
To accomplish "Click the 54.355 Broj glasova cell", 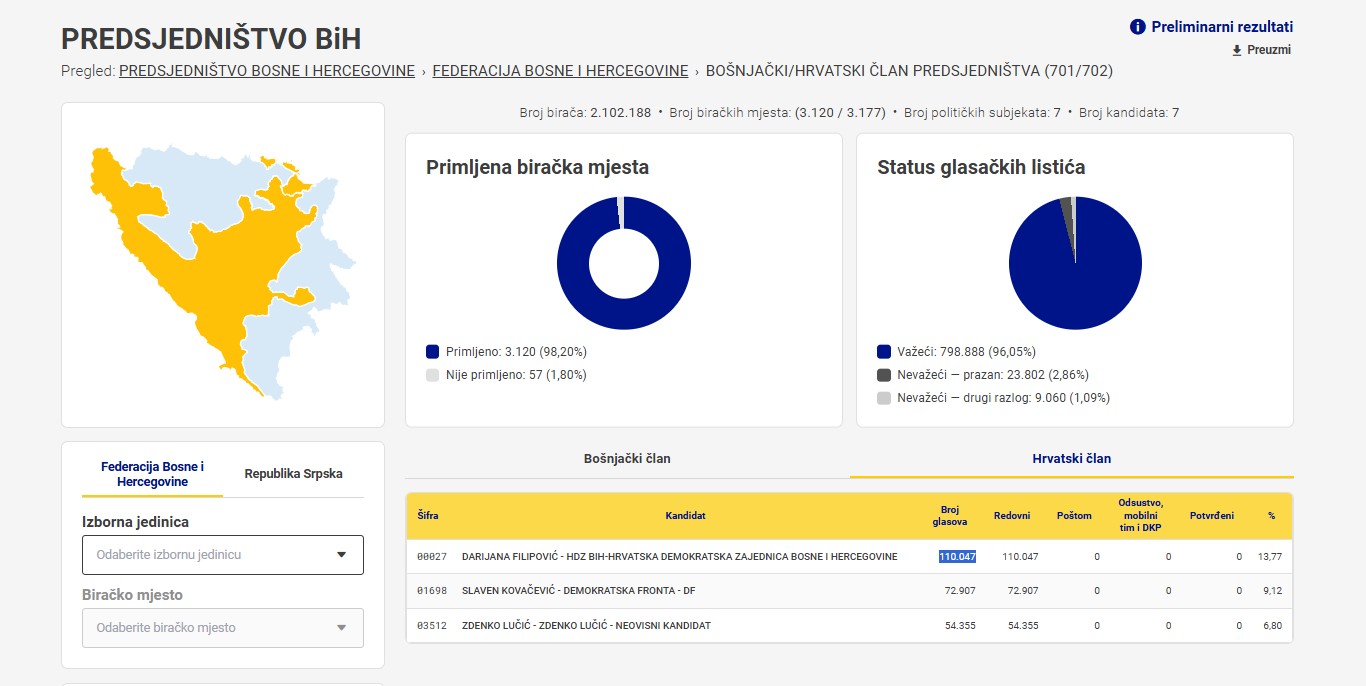I will (960, 626).
